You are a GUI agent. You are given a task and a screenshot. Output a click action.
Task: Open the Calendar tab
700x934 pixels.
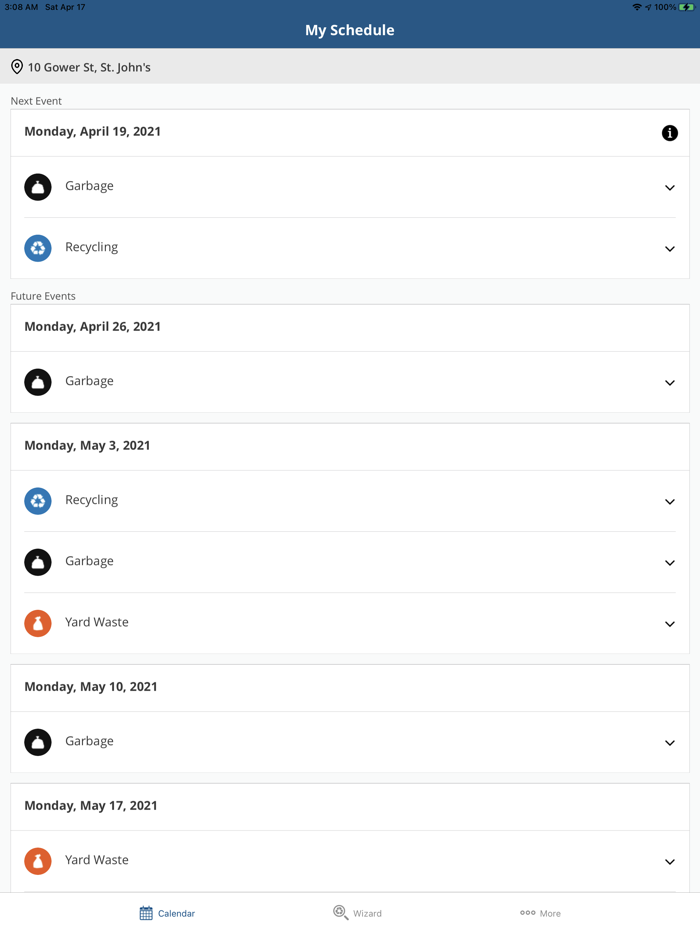click(167, 913)
